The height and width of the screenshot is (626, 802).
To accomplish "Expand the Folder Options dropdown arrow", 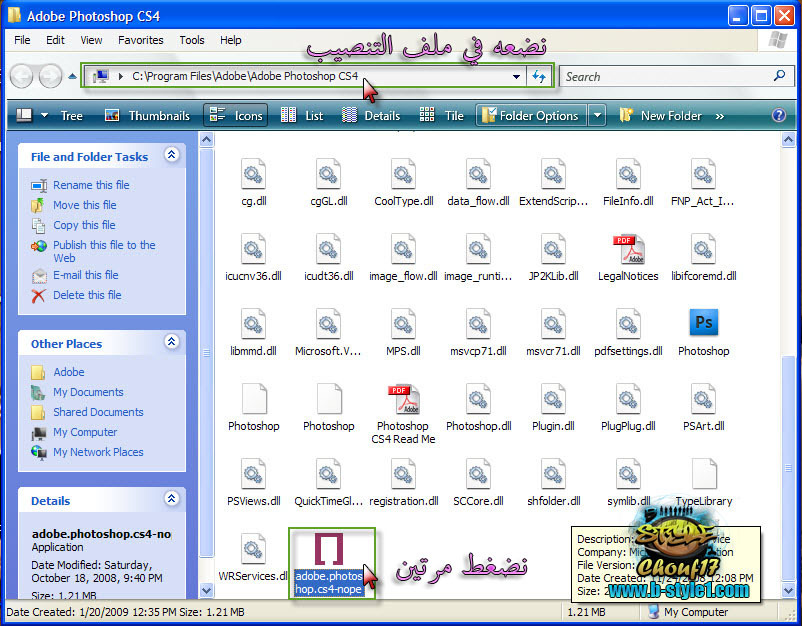I will [x=597, y=116].
